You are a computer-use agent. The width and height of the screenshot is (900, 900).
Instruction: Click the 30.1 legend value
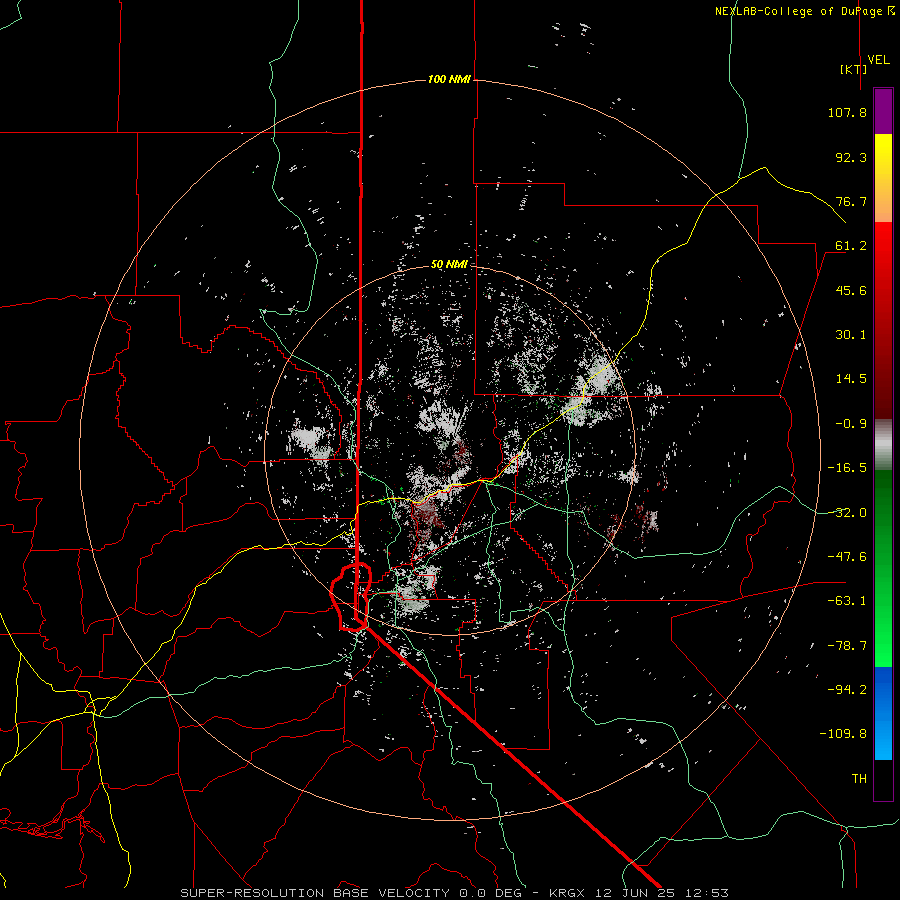click(851, 335)
